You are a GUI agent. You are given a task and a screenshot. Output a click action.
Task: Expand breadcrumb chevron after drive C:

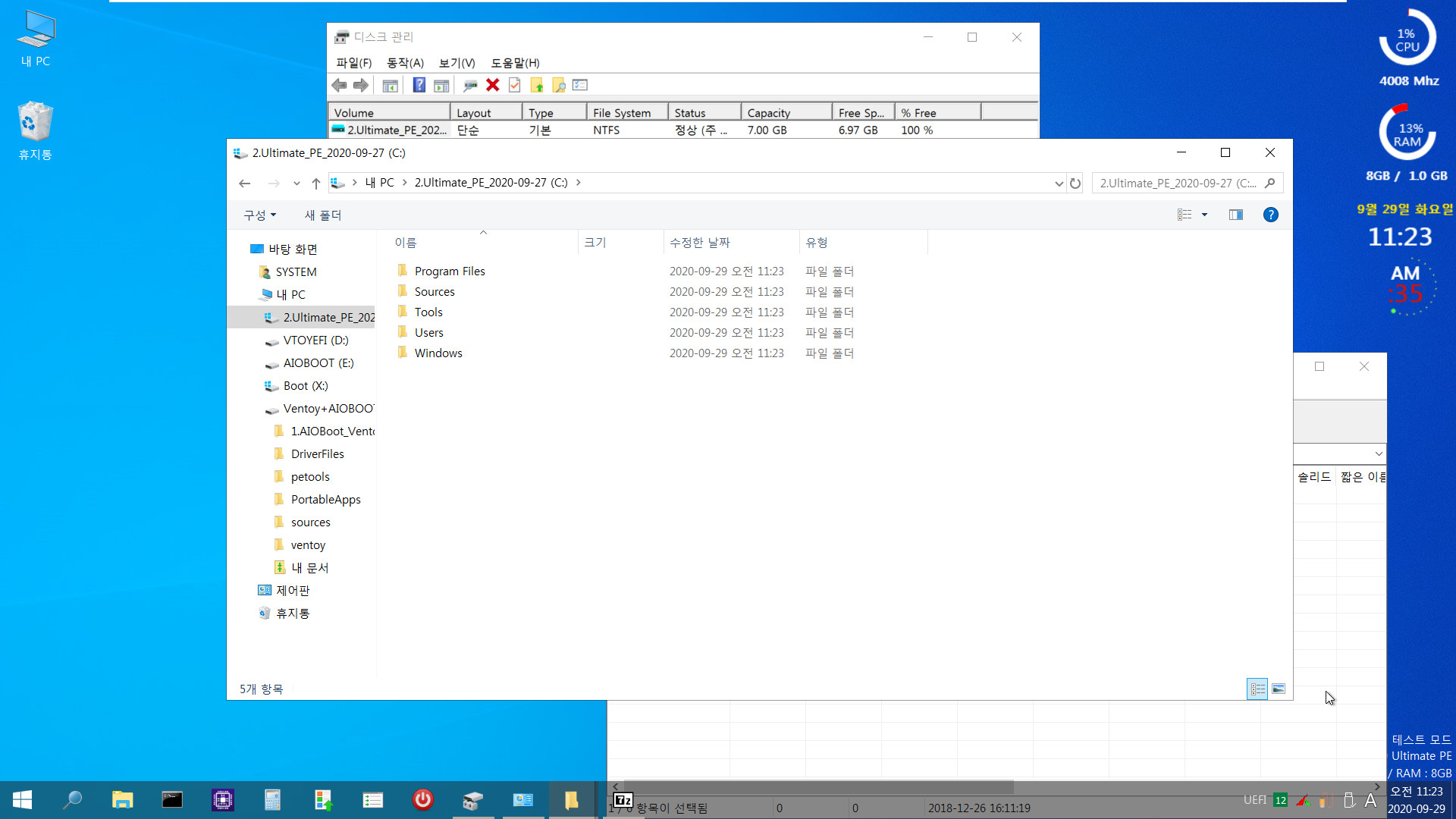579,183
